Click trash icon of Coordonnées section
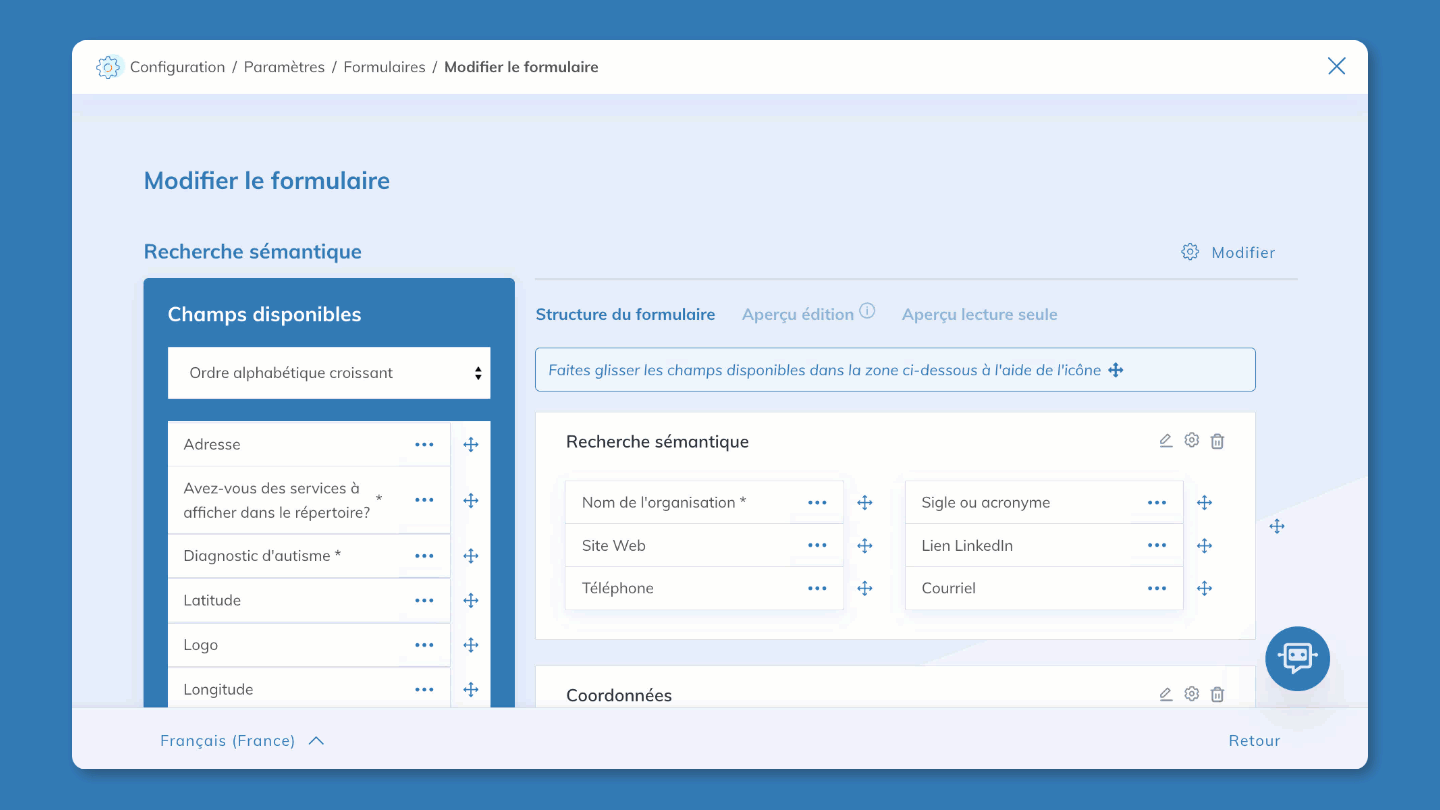This screenshot has width=1440, height=810. pos(1217,694)
